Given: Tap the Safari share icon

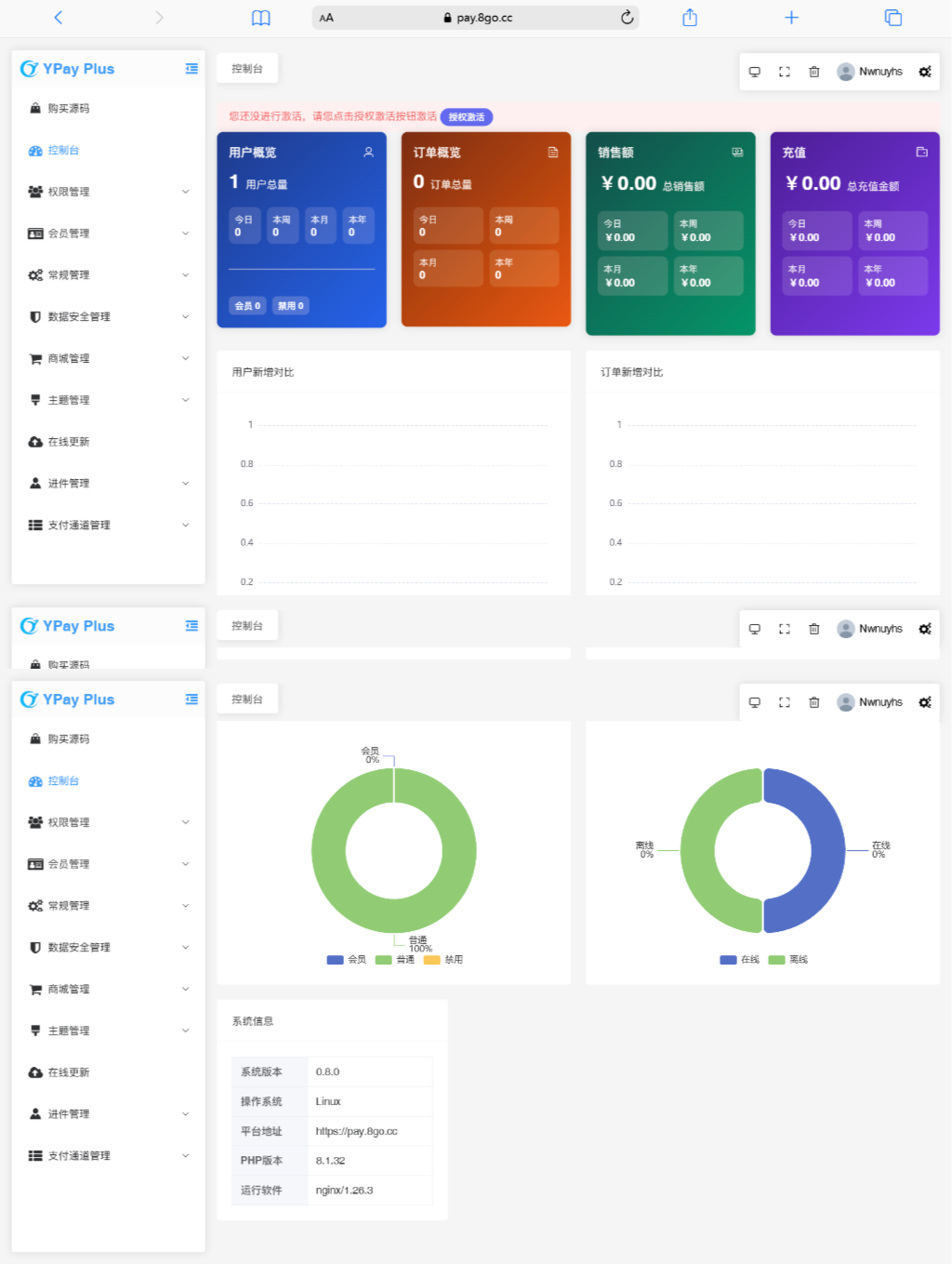Looking at the screenshot, I should point(690,18).
